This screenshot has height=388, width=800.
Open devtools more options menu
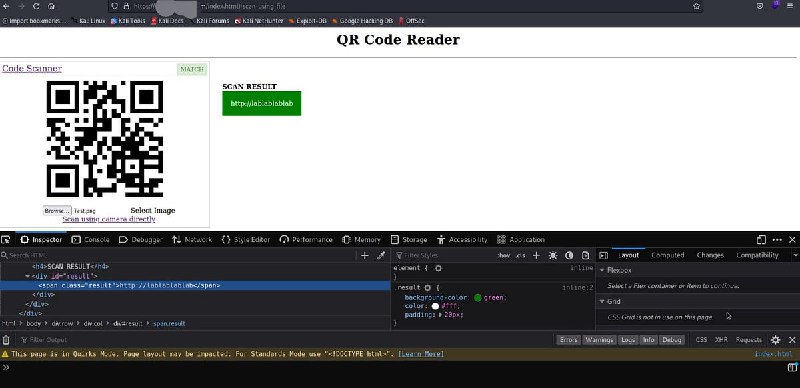pos(777,239)
